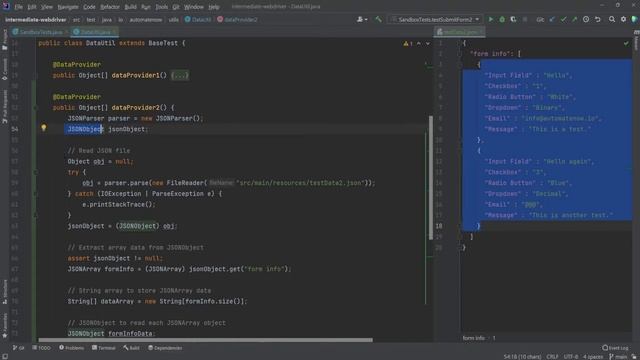Open the Window menu
640x360 pixels.
pyautogui.click(x=193, y=7)
